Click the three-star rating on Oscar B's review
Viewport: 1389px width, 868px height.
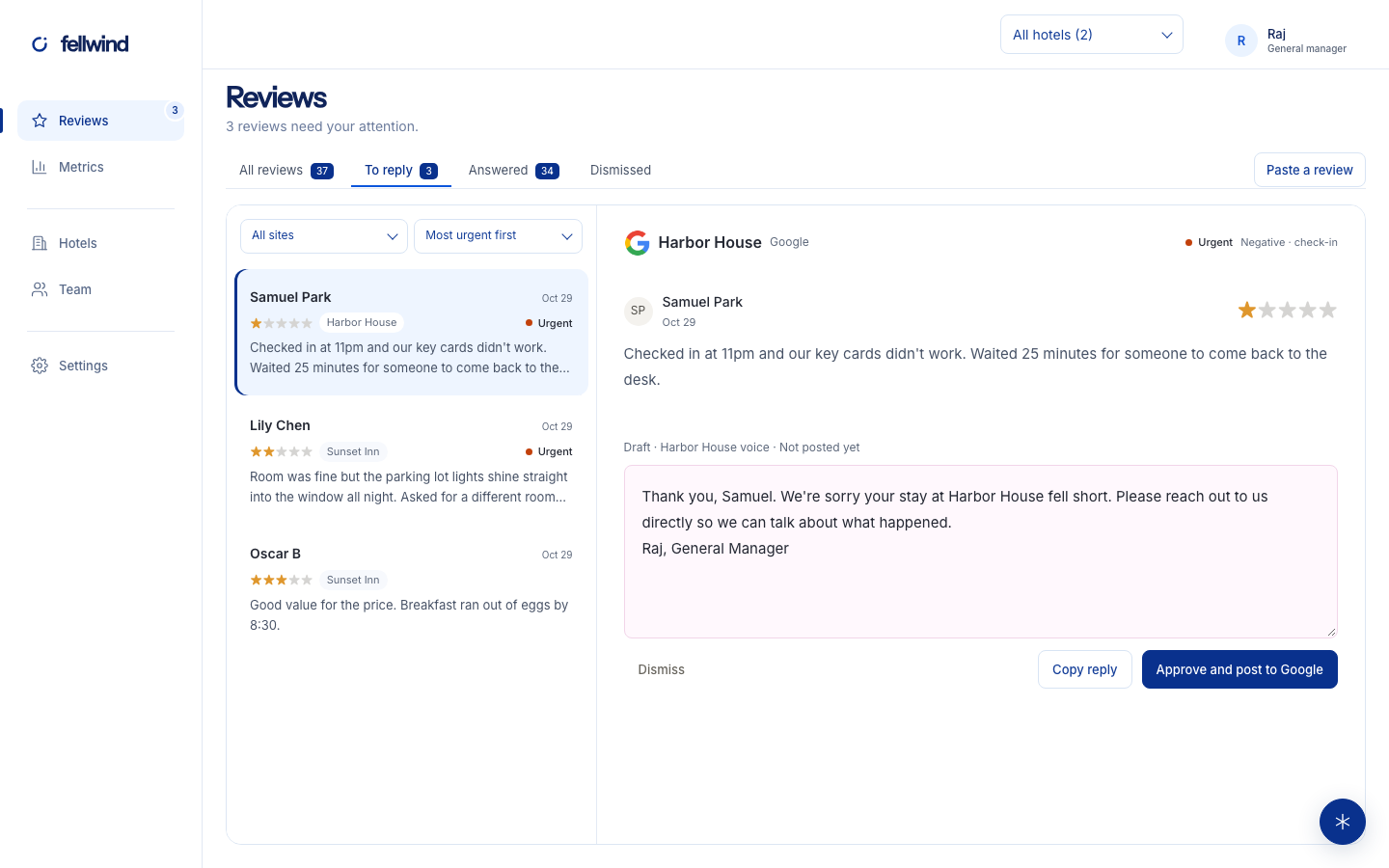pyautogui.click(x=281, y=580)
